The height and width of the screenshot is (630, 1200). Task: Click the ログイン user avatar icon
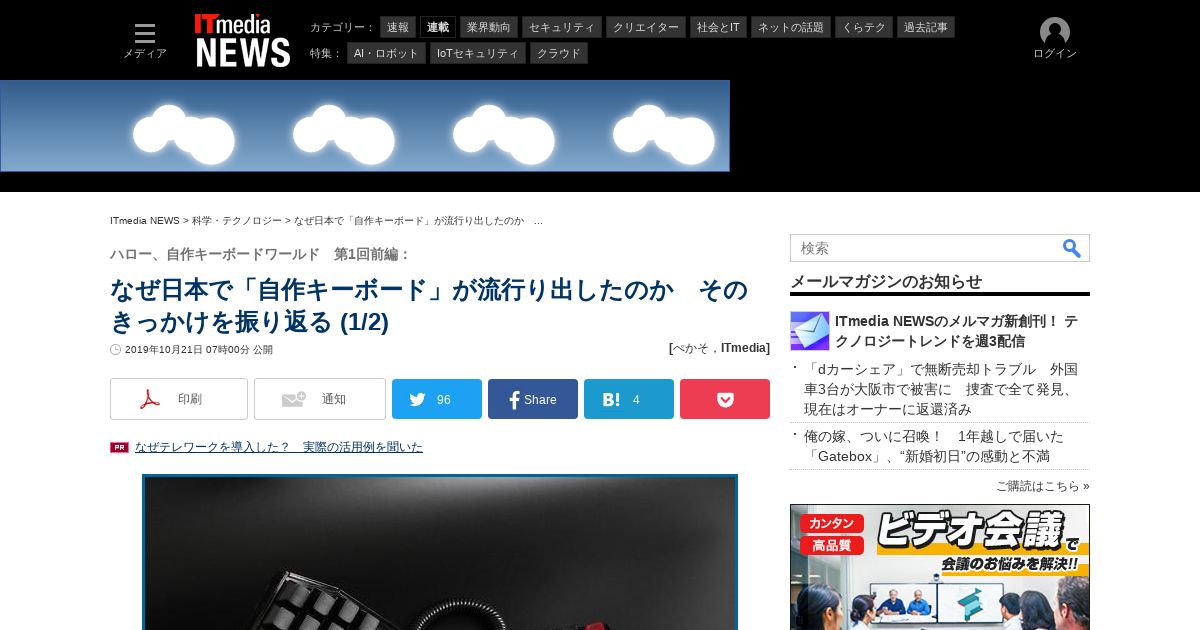tap(1055, 32)
